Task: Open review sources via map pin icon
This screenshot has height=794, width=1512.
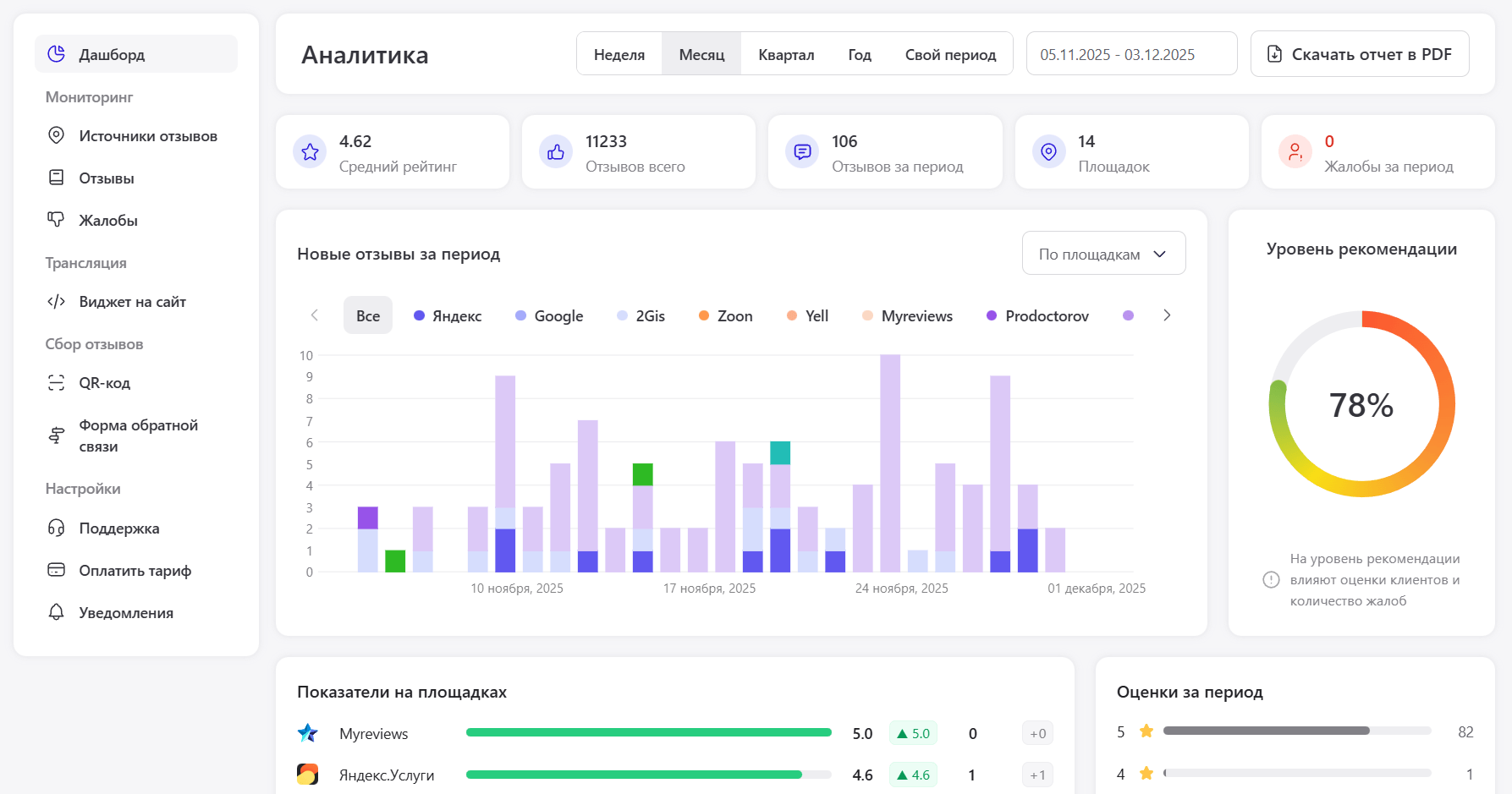Action: pos(56,135)
